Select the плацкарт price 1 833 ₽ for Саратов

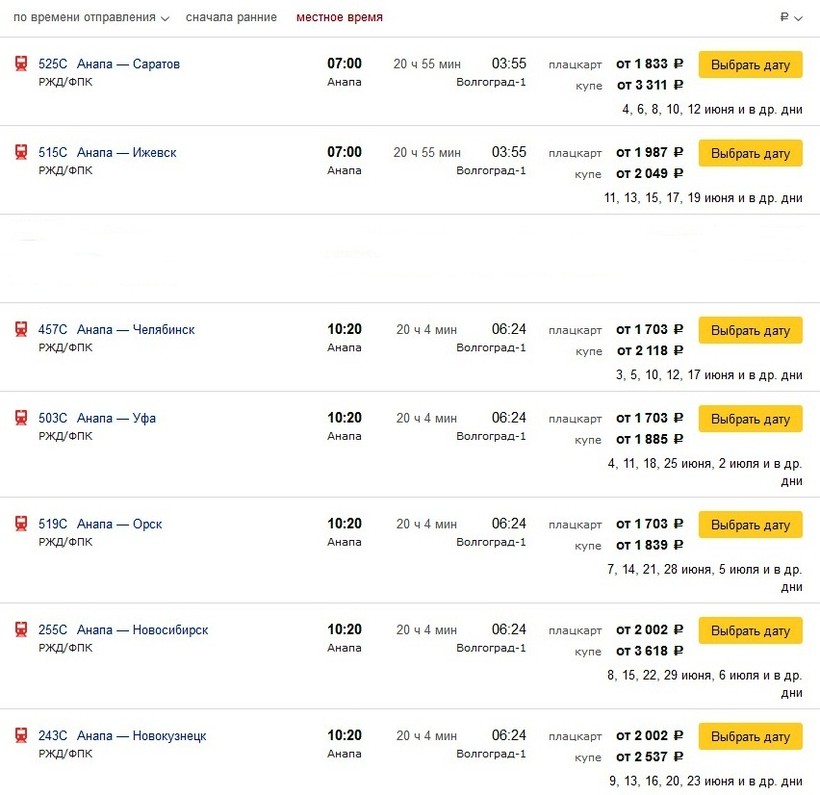(650, 64)
